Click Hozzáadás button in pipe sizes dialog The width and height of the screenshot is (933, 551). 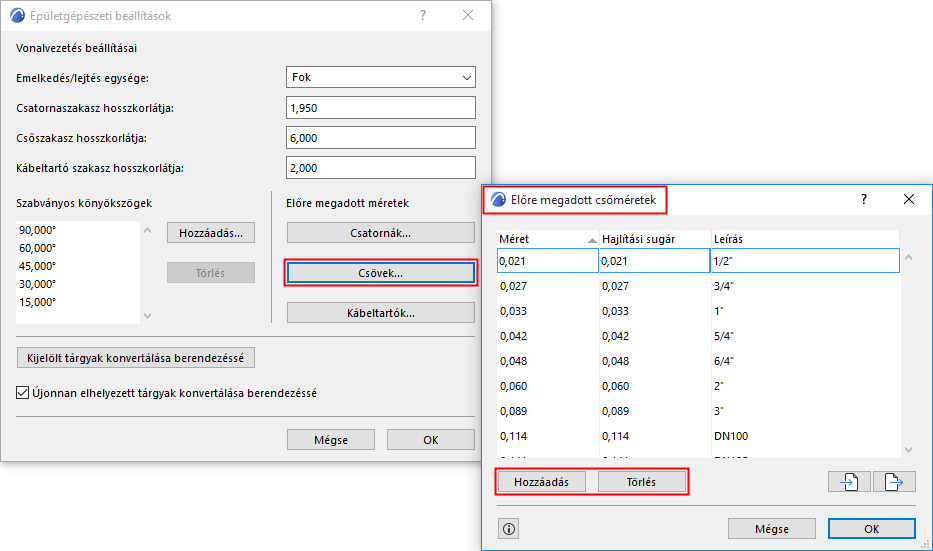pos(541,481)
